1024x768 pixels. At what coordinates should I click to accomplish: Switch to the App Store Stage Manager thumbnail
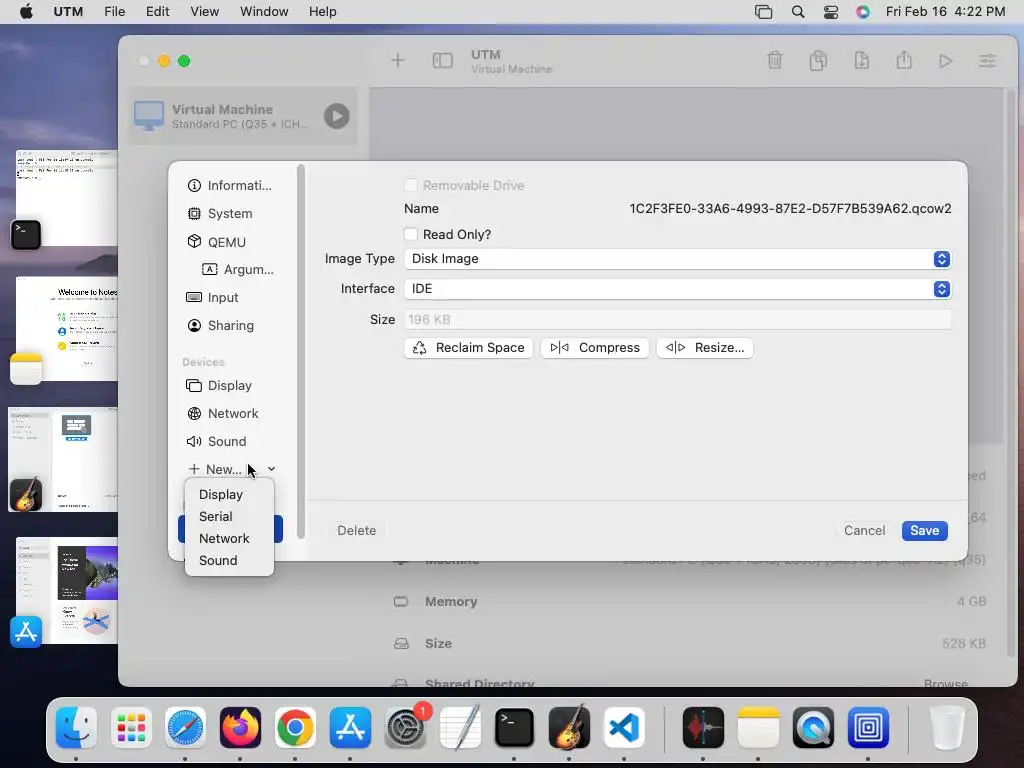click(x=65, y=591)
